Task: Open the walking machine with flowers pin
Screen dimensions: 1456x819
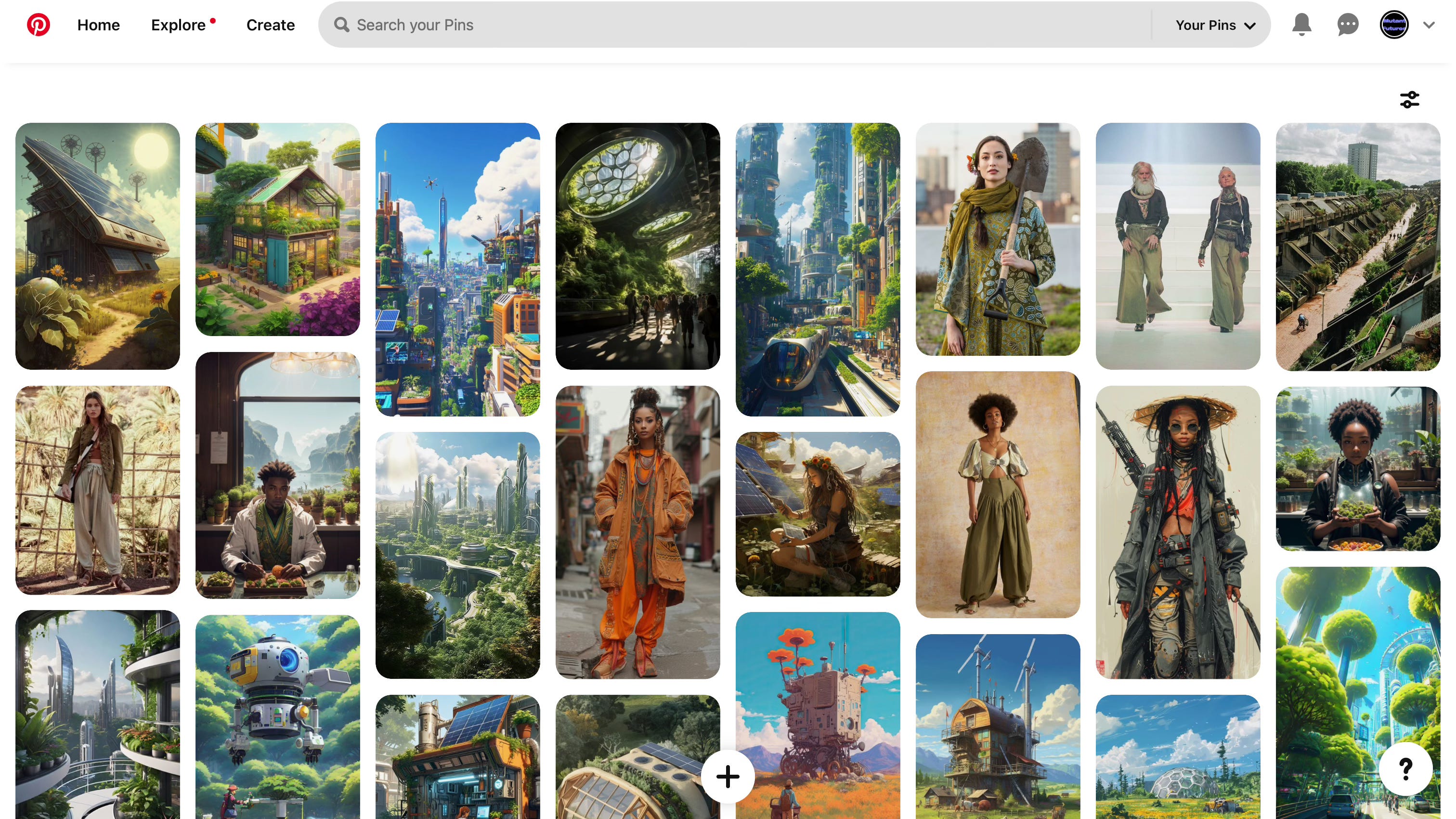Action: click(817, 715)
